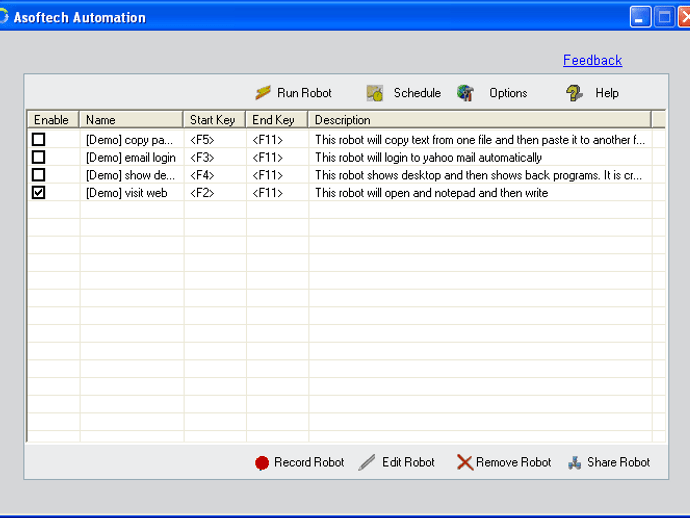Click the <F11> end key in the show de... row
This screenshot has height=518, width=690.
pos(268,175)
